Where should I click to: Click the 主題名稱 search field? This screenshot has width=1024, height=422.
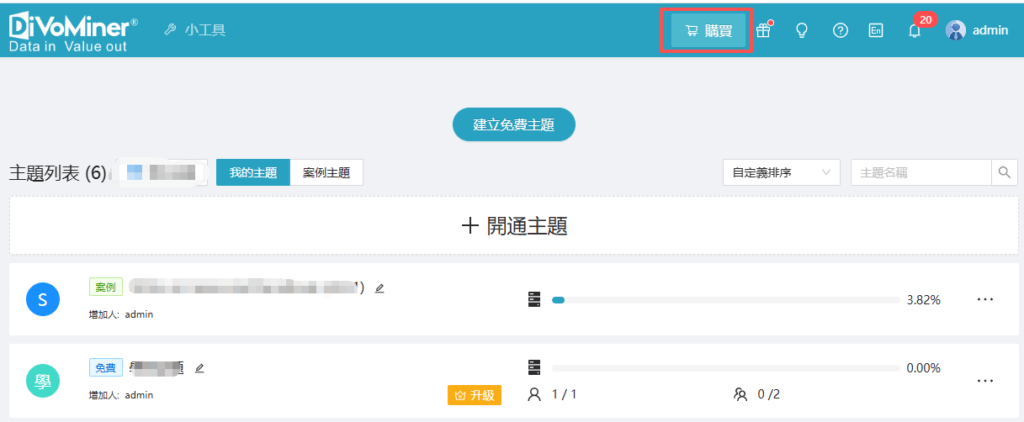[x=920, y=172]
